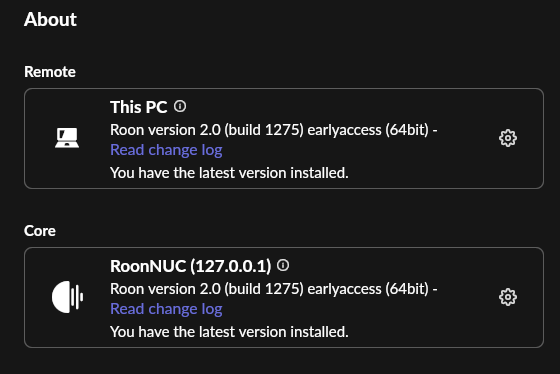Open the gear settings for This PC
This screenshot has height=374, width=560.
coord(508,138)
